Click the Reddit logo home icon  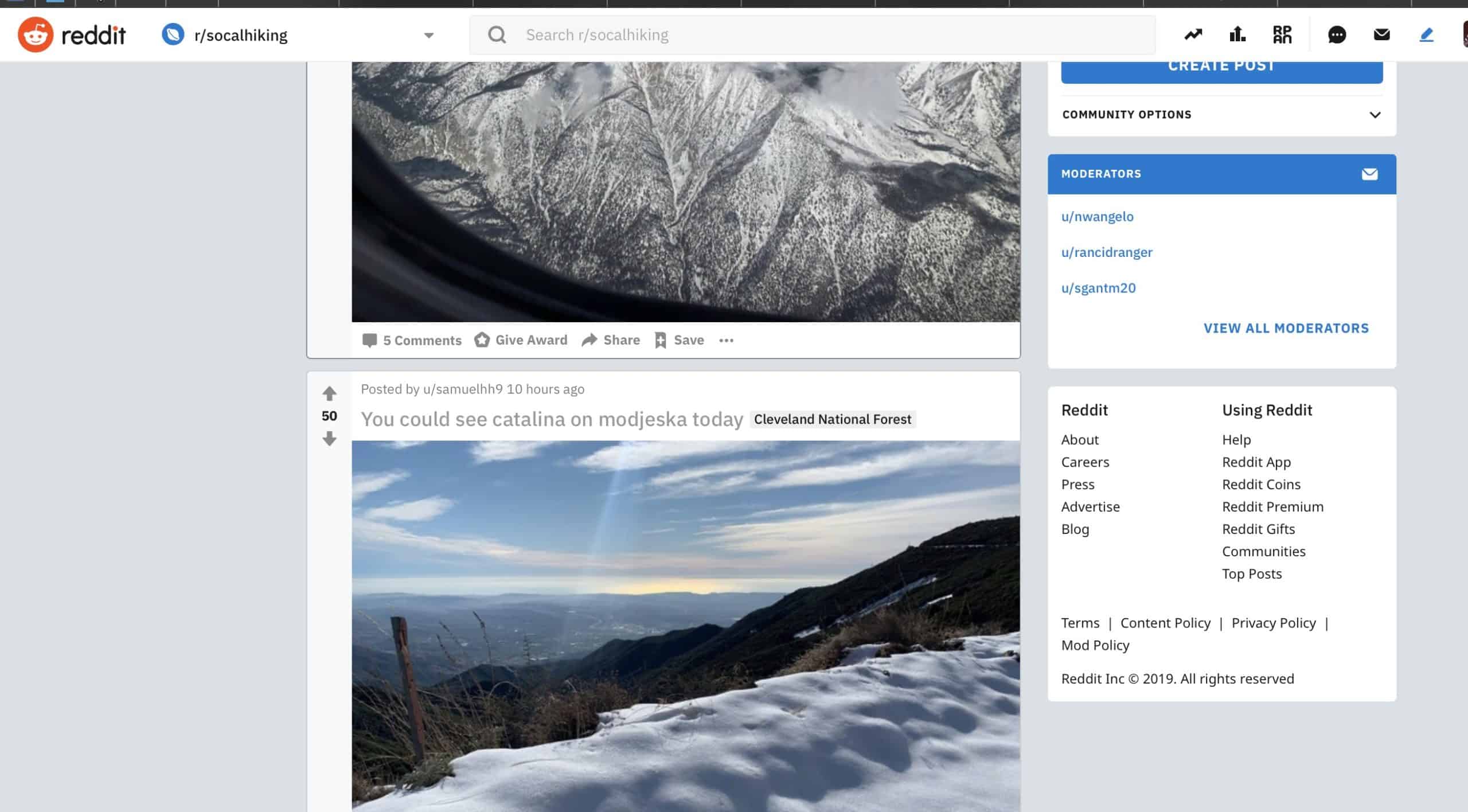coord(36,35)
